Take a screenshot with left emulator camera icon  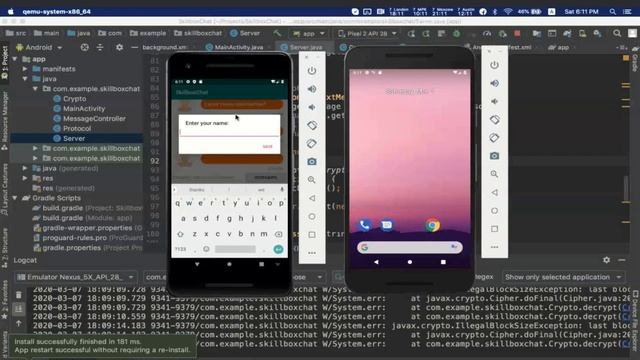[x=312, y=162]
